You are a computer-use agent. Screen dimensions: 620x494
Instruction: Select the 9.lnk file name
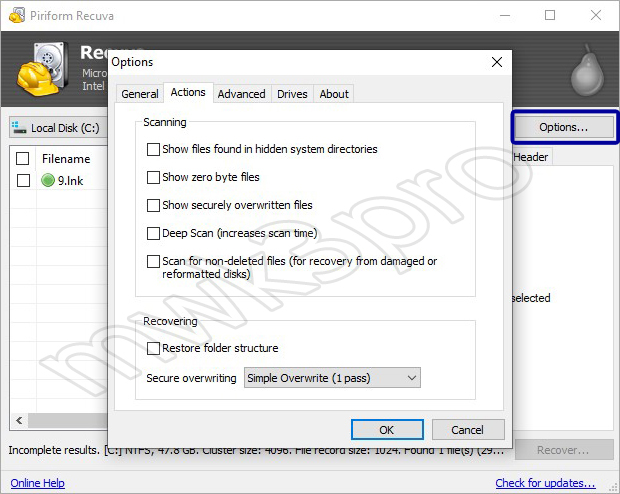pyautogui.click(x=70, y=181)
